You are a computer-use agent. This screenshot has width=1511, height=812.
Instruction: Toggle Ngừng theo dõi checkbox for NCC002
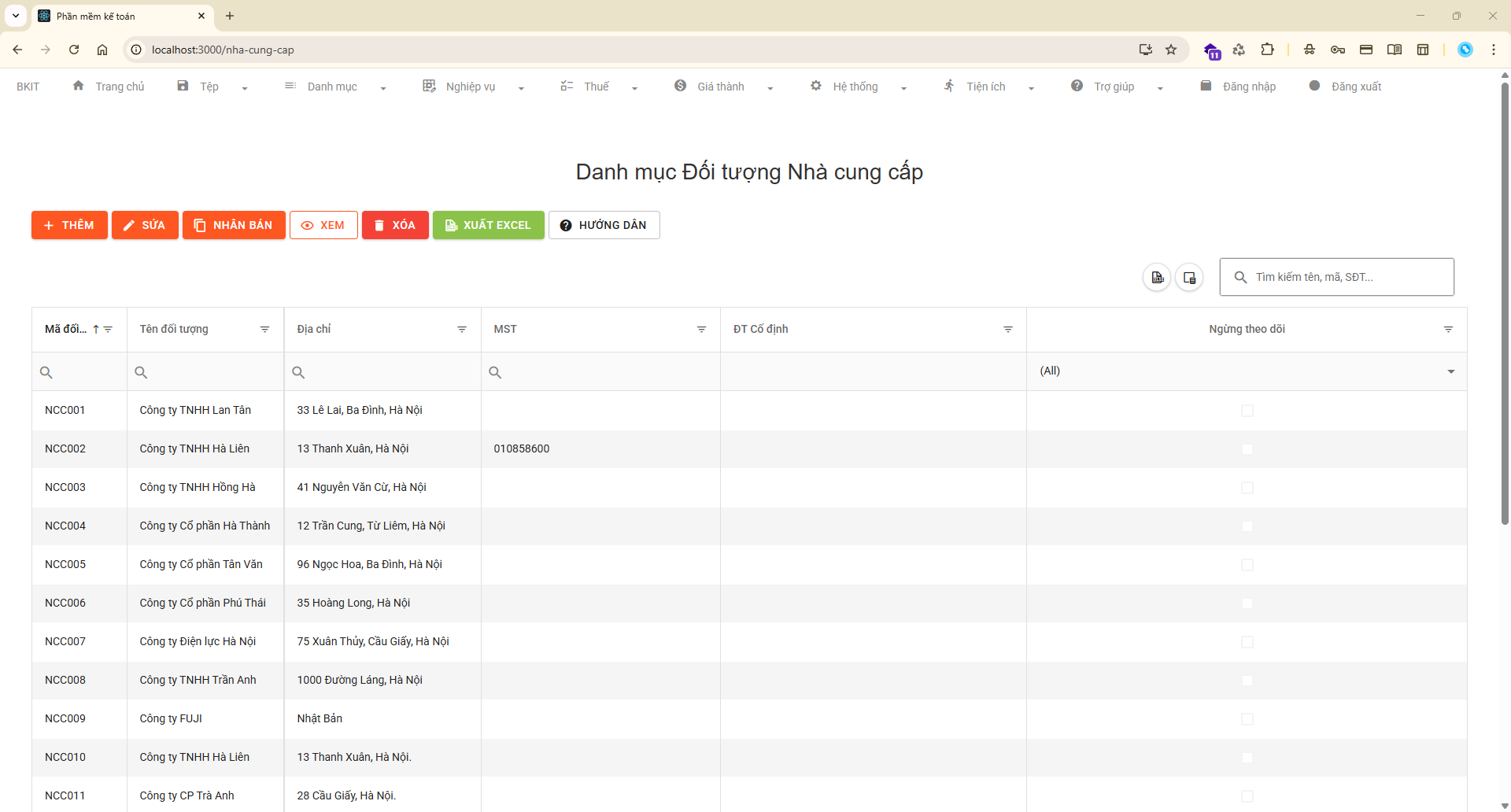[x=1247, y=449]
